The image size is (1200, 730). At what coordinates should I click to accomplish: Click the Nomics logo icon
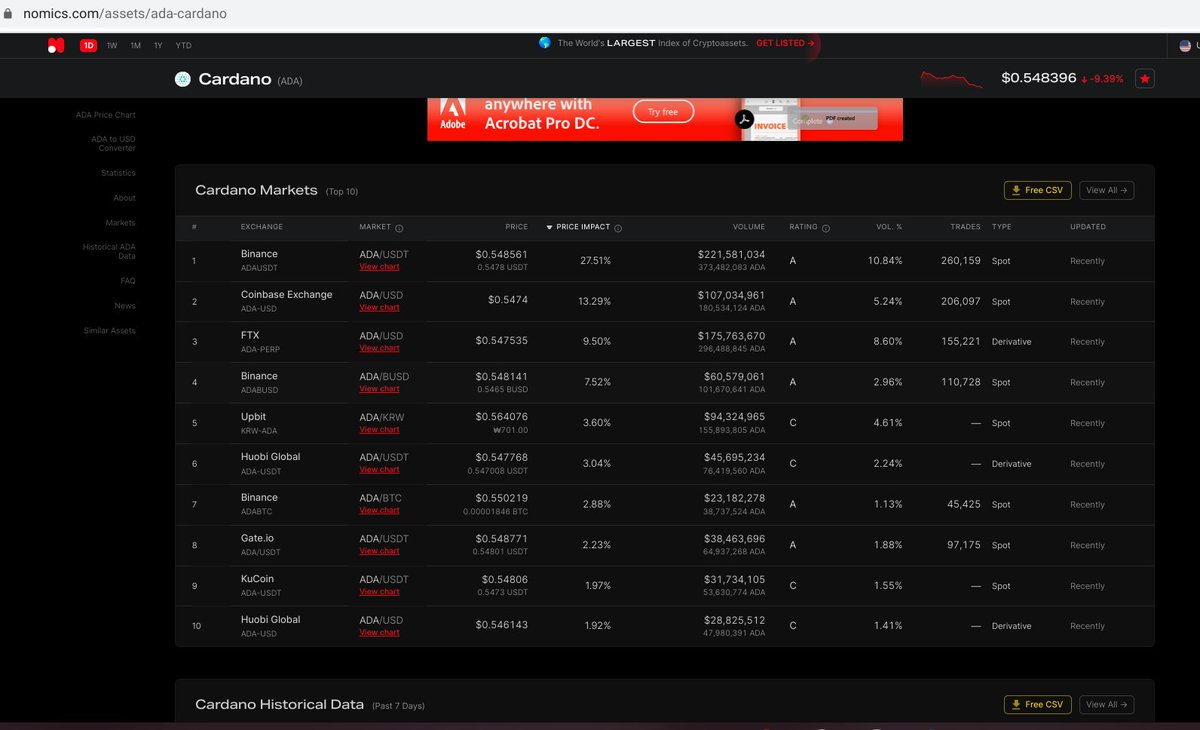point(56,45)
